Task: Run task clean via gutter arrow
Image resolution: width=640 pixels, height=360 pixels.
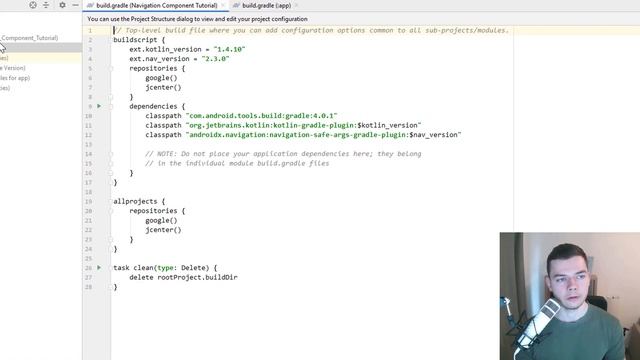Action: pos(99,268)
